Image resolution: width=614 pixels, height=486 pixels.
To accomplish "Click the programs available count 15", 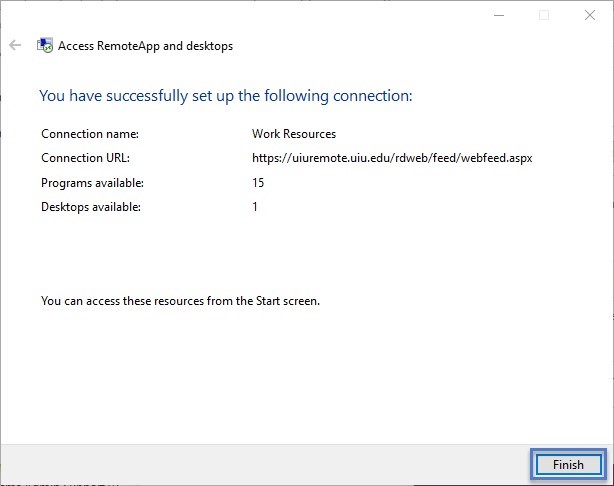I will click(258, 182).
